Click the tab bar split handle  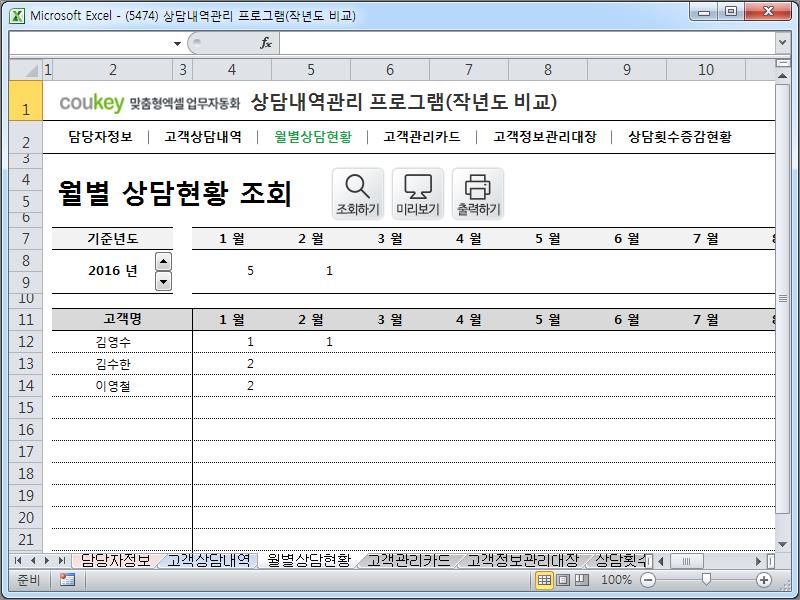(x=649, y=561)
